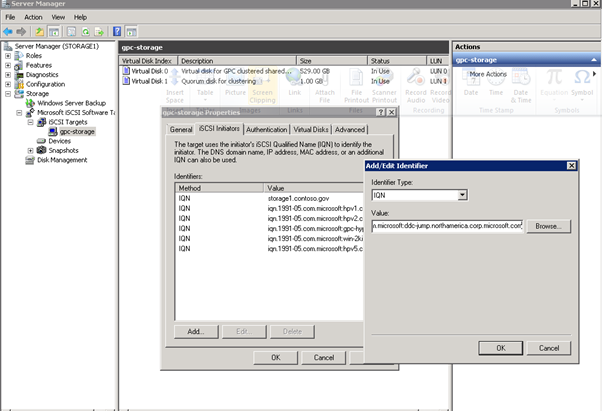
Task: Click the green Refresh toolbar icon
Action: (85, 31)
